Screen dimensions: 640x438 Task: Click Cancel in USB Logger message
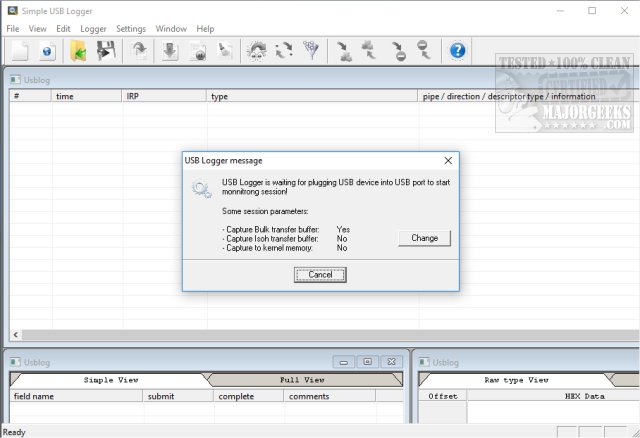coord(320,275)
